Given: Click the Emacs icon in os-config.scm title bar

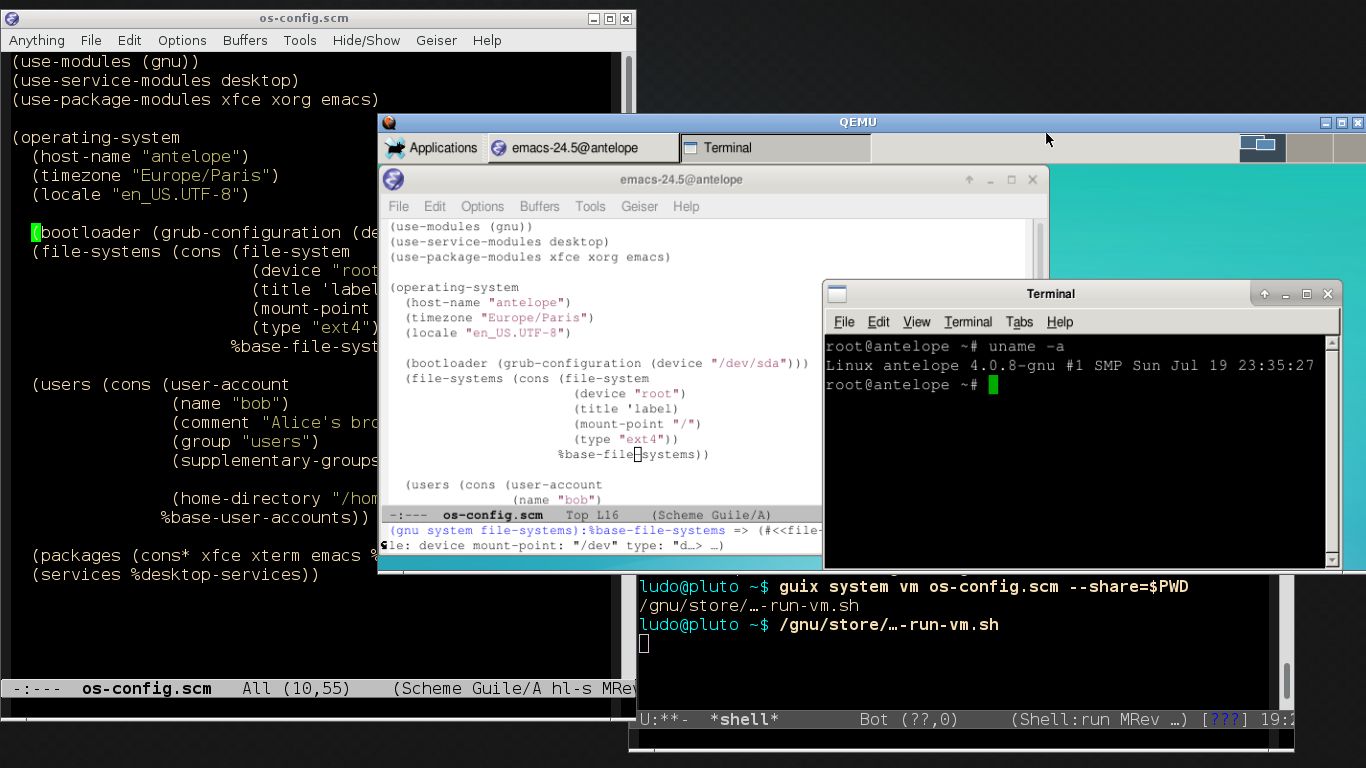Looking at the screenshot, I should [x=12, y=19].
